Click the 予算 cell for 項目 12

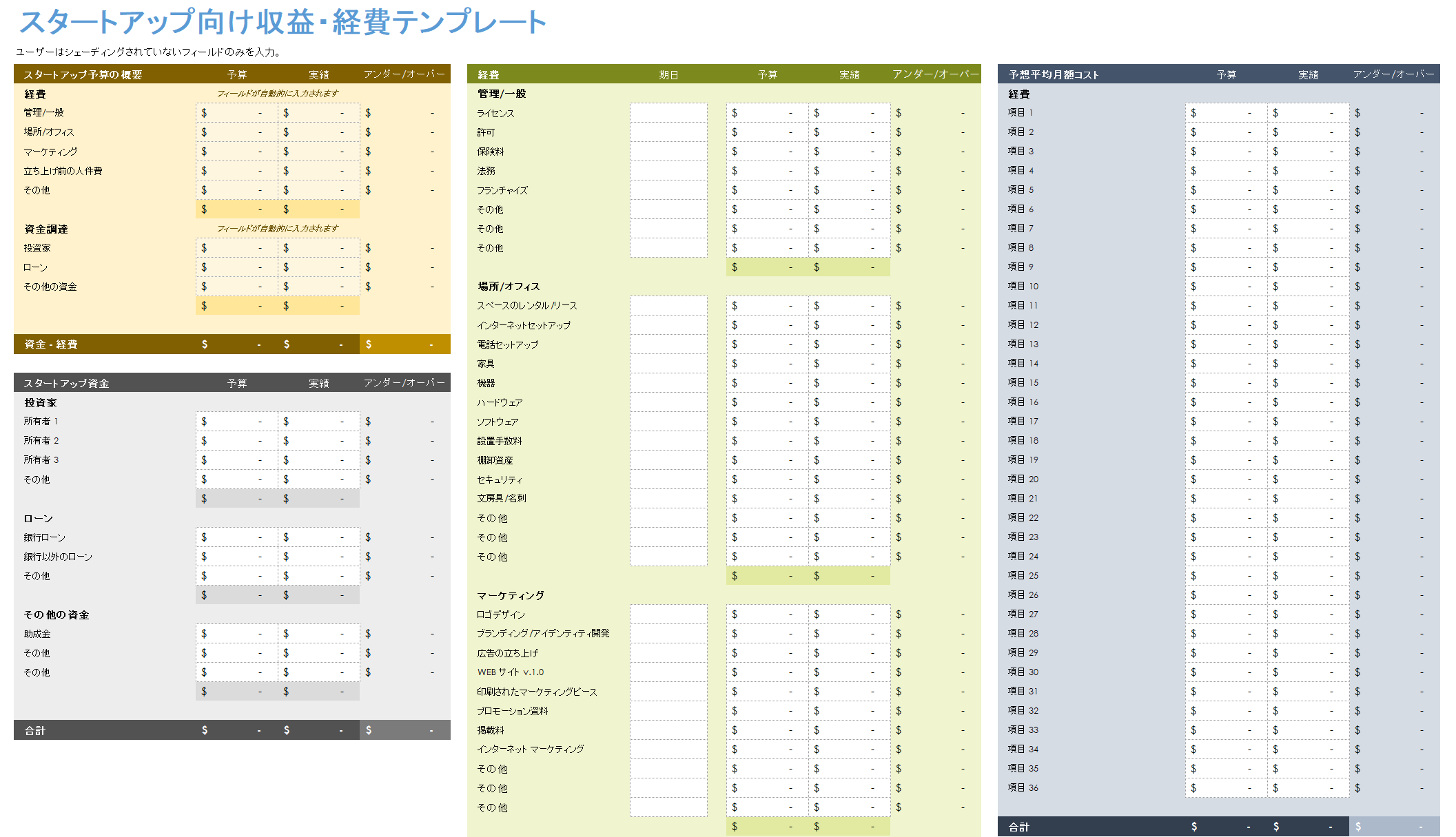pos(1227,325)
